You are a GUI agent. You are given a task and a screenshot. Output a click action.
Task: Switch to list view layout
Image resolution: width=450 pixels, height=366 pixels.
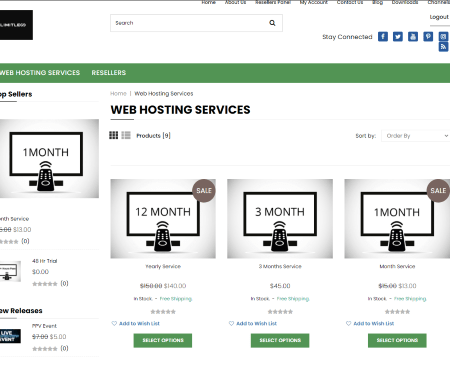(x=126, y=135)
